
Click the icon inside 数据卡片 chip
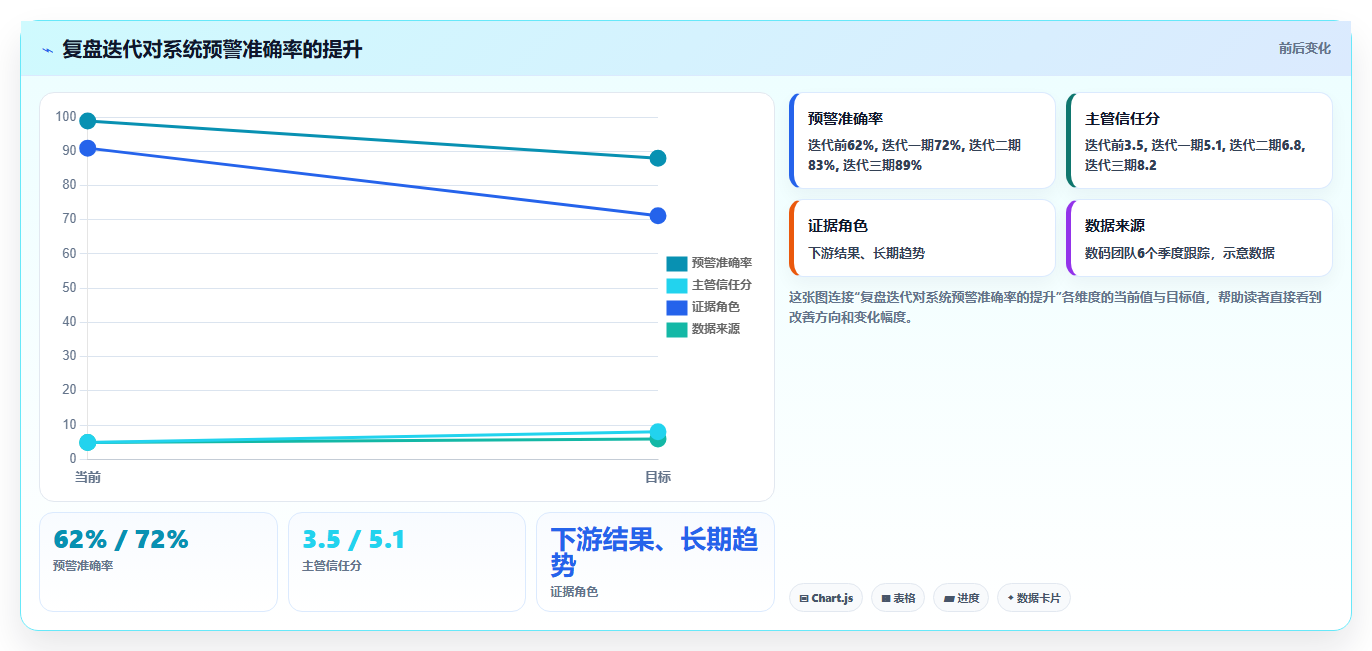[1011, 598]
